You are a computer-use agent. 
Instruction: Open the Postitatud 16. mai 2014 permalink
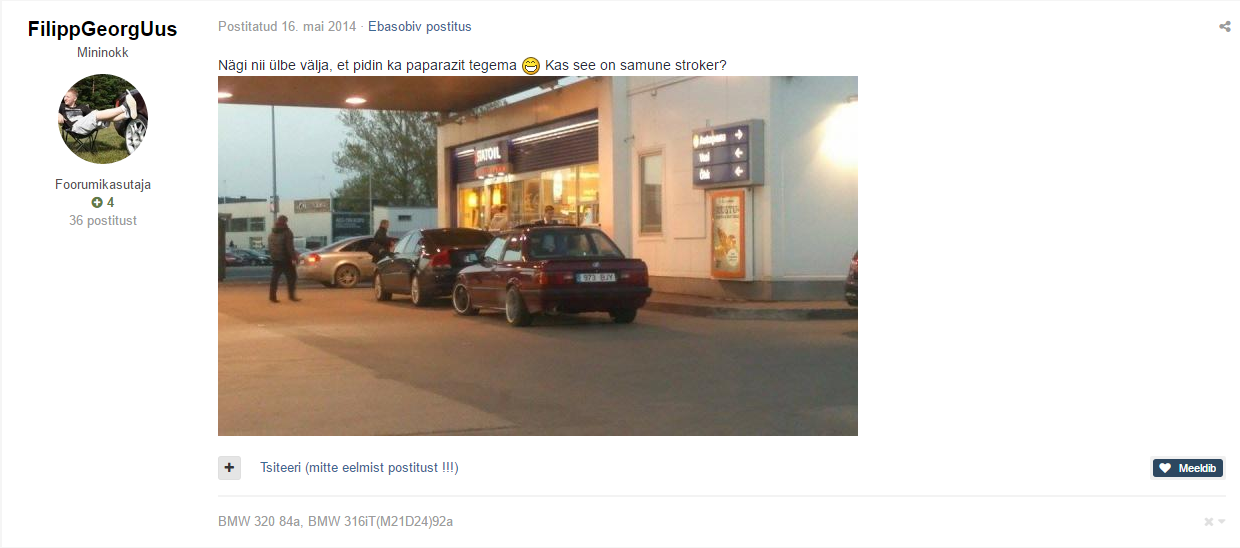pyautogui.click(x=288, y=27)
